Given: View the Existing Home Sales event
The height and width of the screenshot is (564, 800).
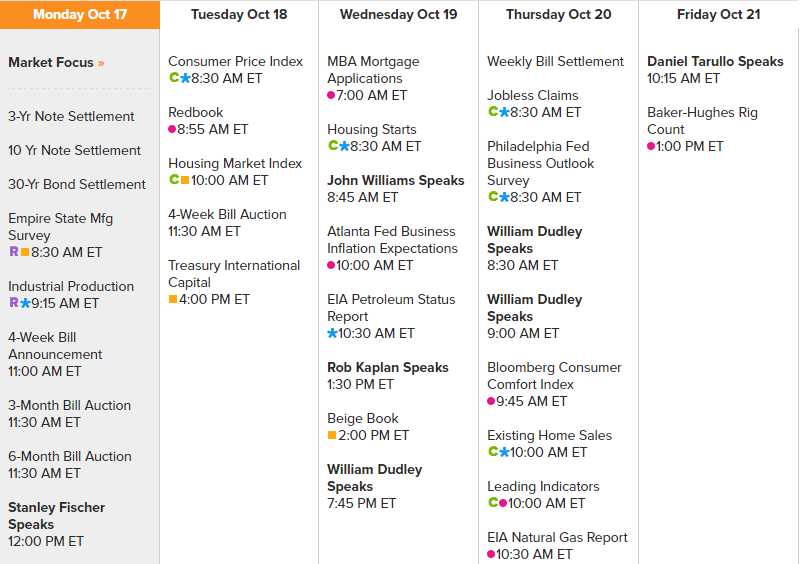Looking at the screenshot, I should (549, 435).
